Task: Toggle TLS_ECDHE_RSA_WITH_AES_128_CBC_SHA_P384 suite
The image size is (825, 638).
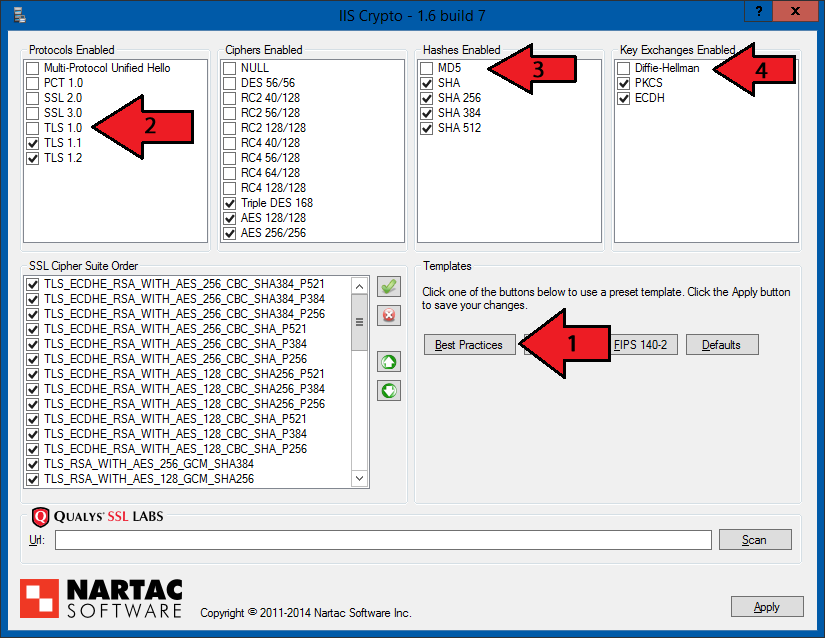Action: 33,434
